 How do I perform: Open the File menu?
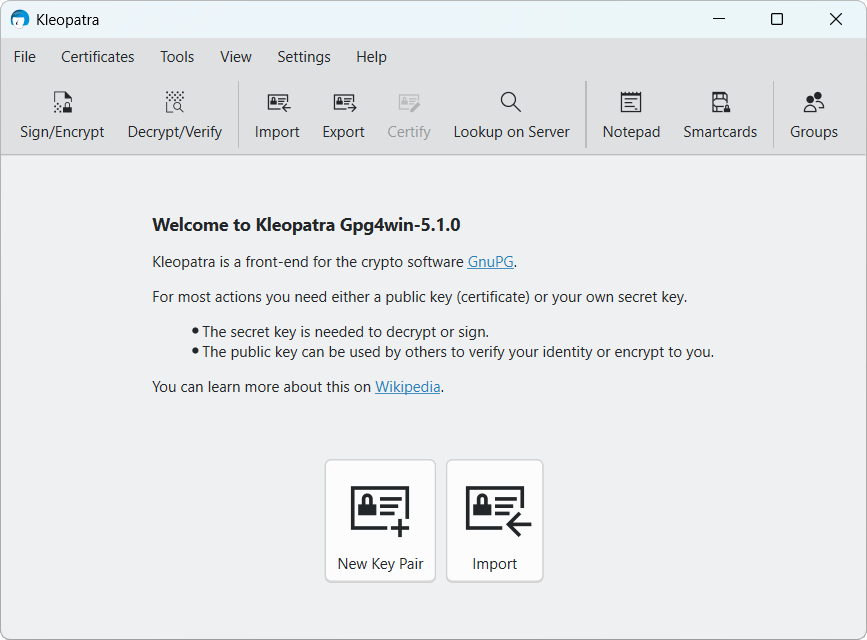coord(24,57)
